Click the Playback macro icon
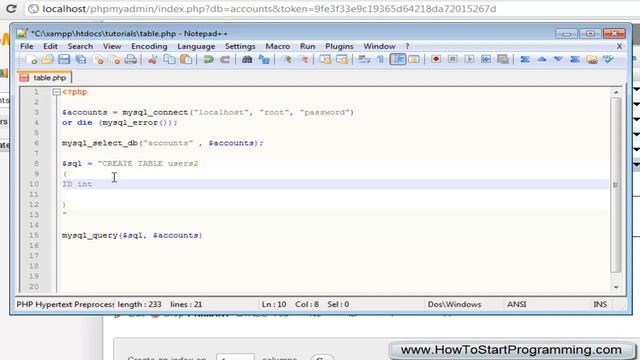 click(469, 60)
